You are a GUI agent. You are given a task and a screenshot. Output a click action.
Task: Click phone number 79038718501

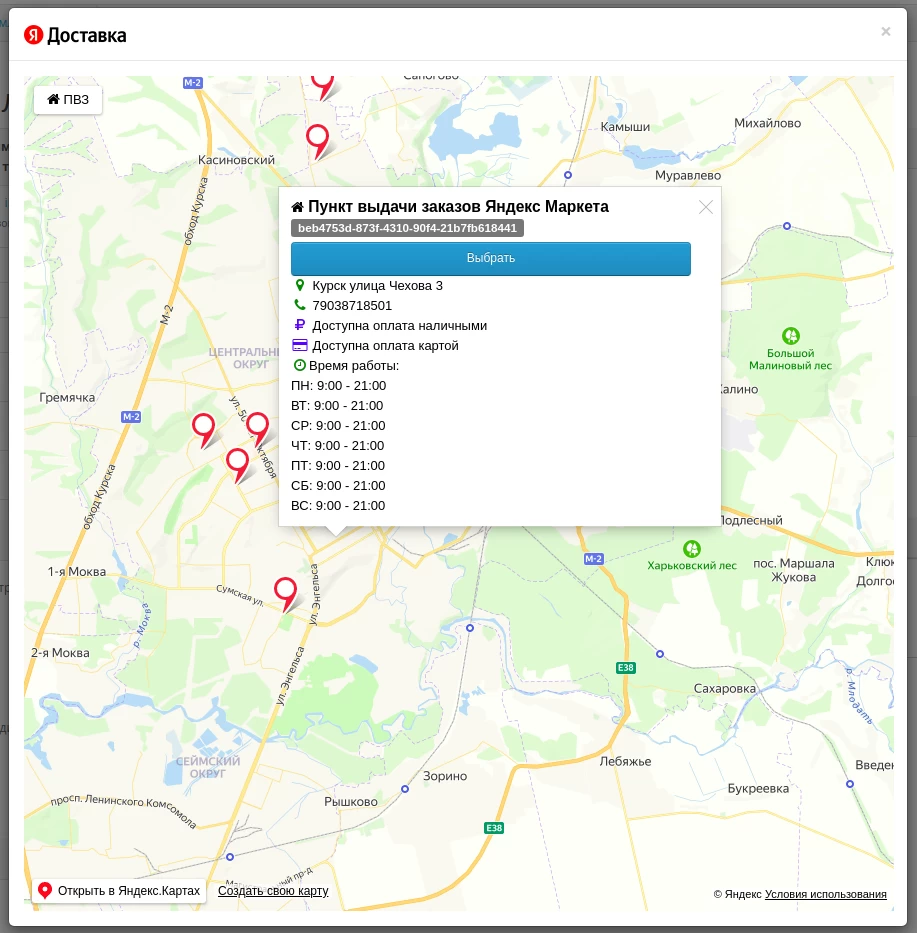point(352,306)
